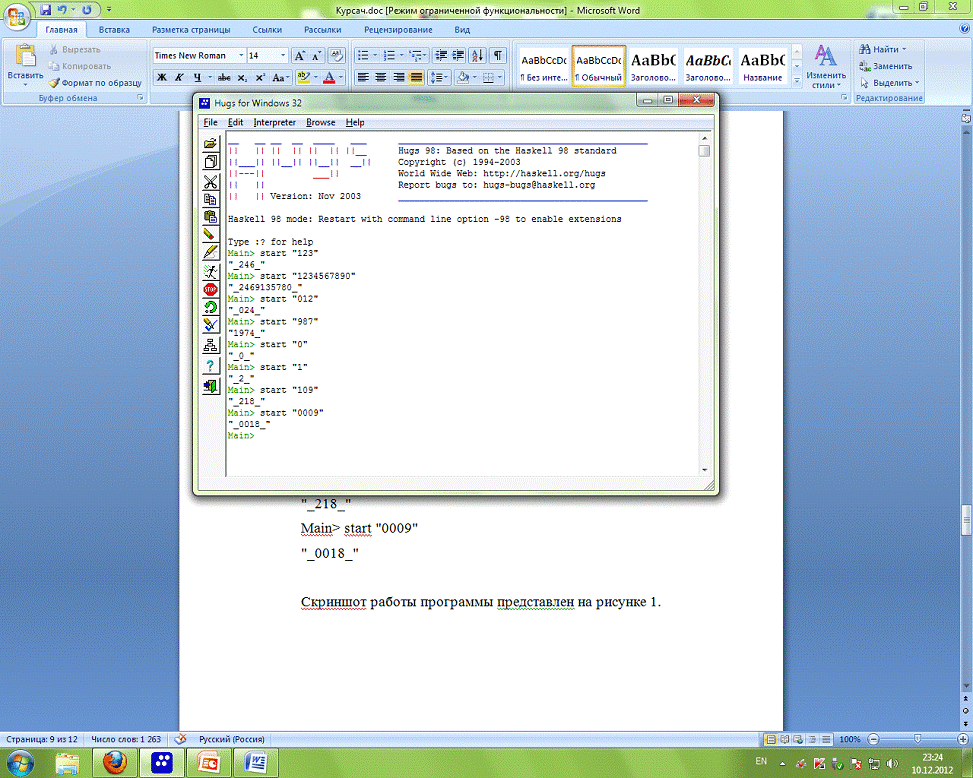
Task: Click the Exit door icon in Hugs toolbar
Action: pyautogui.click(x=210, y=386)
